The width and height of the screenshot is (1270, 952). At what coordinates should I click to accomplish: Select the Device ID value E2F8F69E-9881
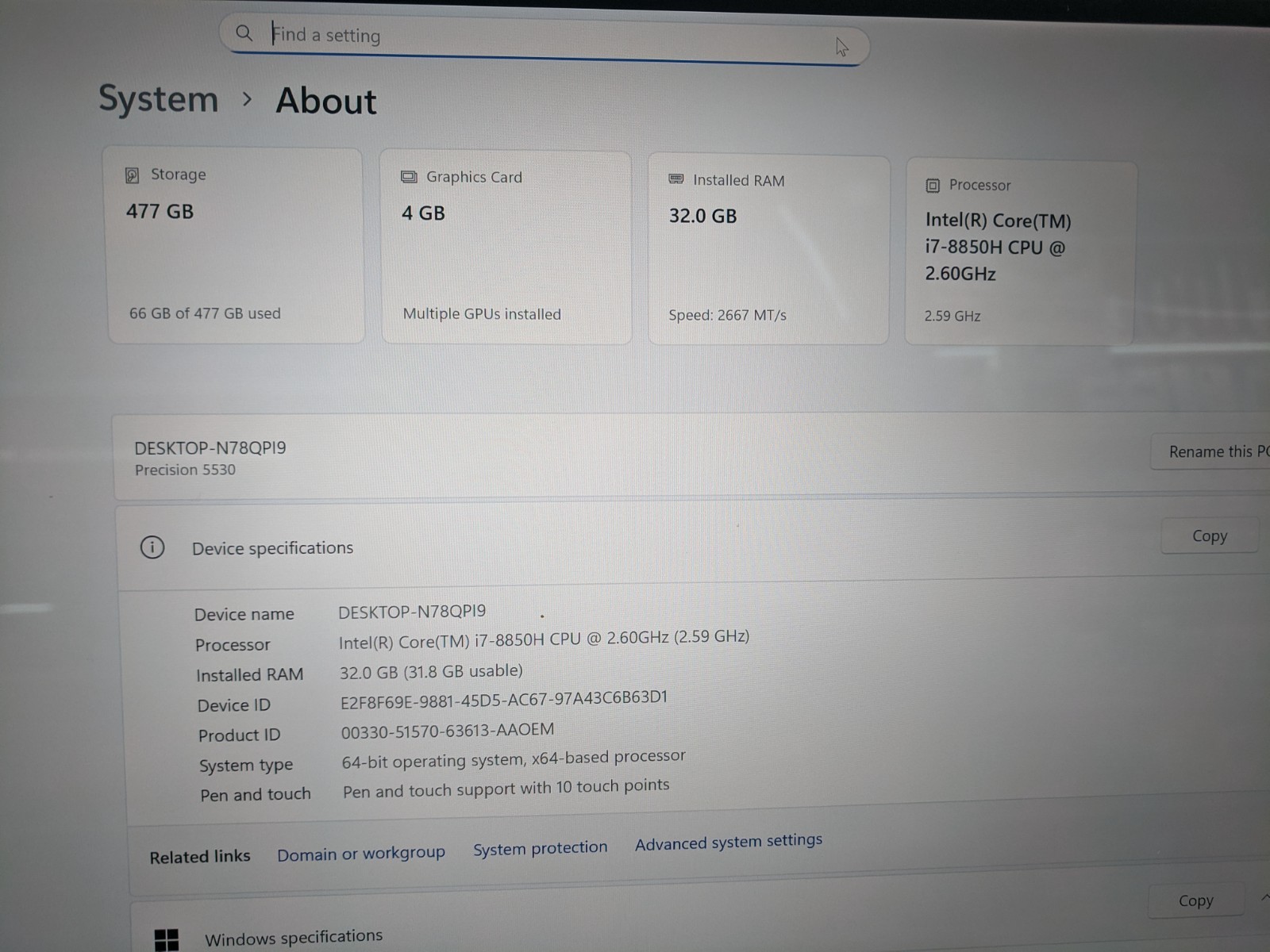pyautogui.click(x=504, y=700)
